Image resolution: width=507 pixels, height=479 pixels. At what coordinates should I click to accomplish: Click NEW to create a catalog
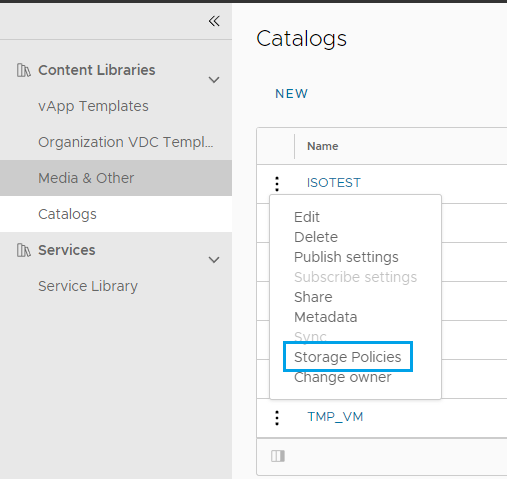pyautogui.click(x=291, y=94)
